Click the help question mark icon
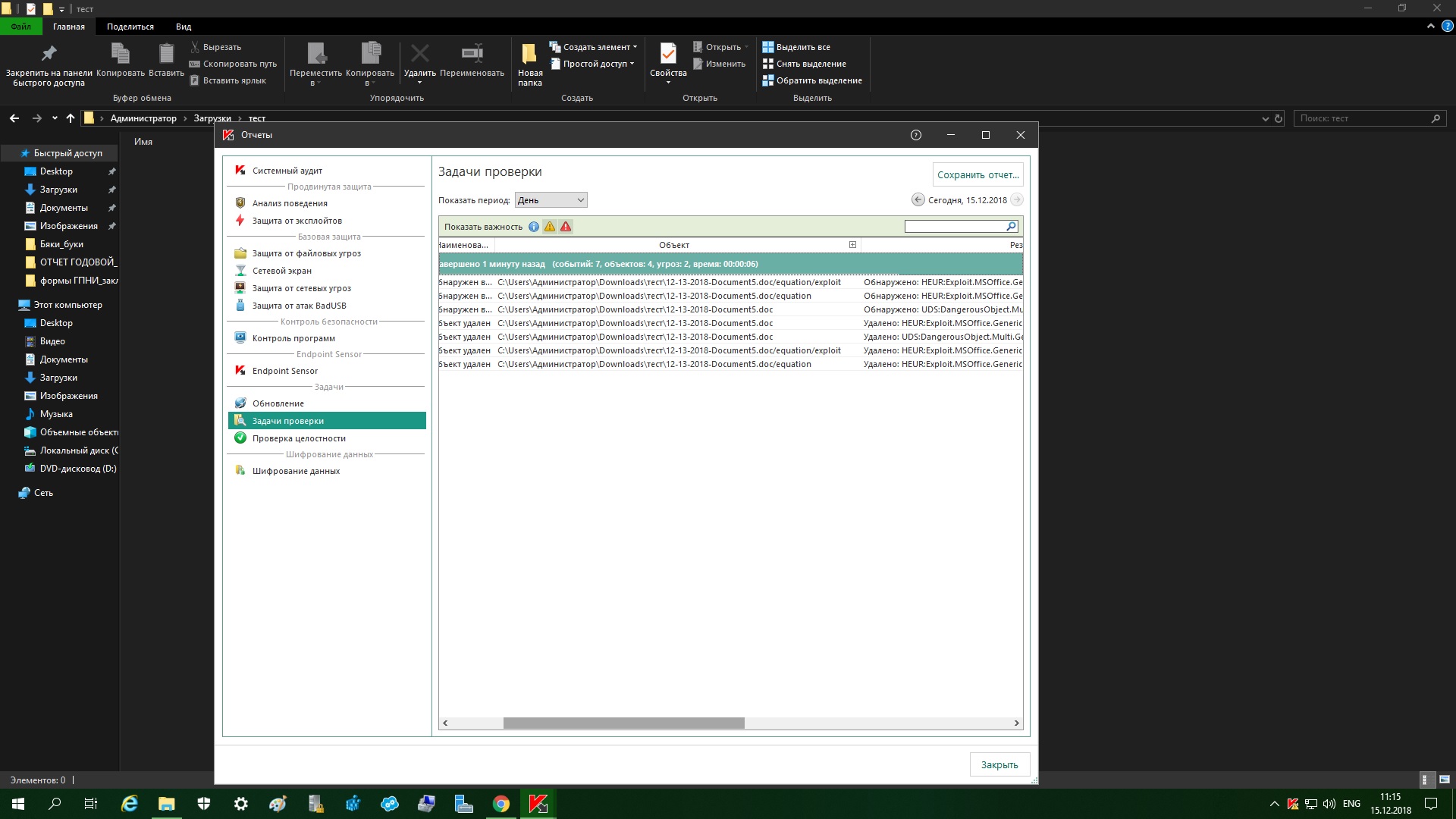Screen dimensions: 1456x819 tap(915, 135)
